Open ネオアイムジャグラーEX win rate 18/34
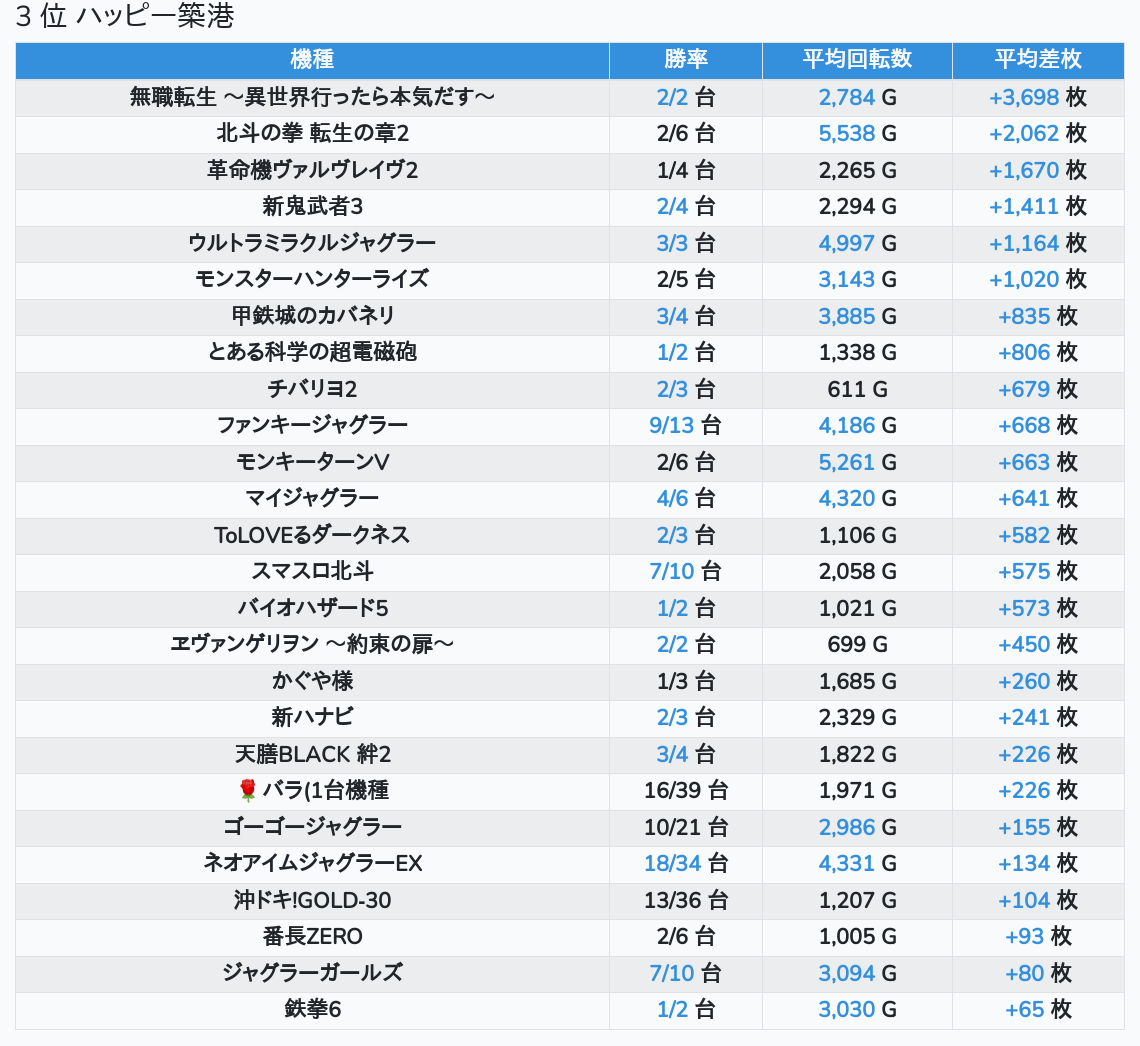 671,863
